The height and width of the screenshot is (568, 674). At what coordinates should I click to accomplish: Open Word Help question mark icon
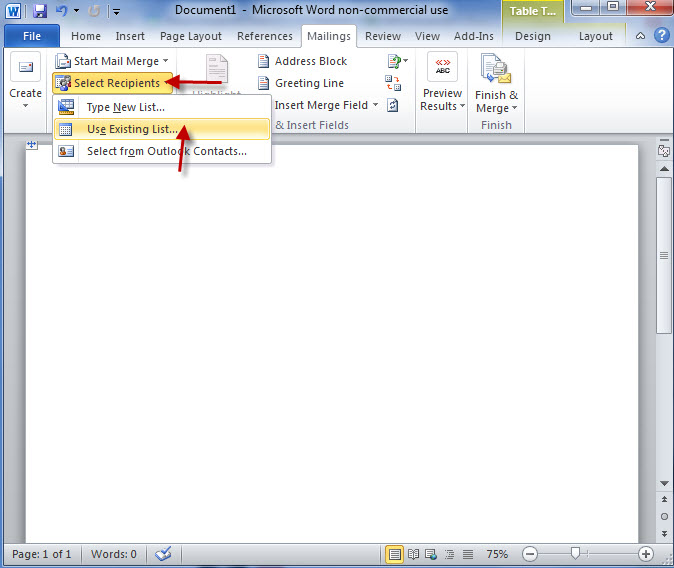(x=662, y=36)
